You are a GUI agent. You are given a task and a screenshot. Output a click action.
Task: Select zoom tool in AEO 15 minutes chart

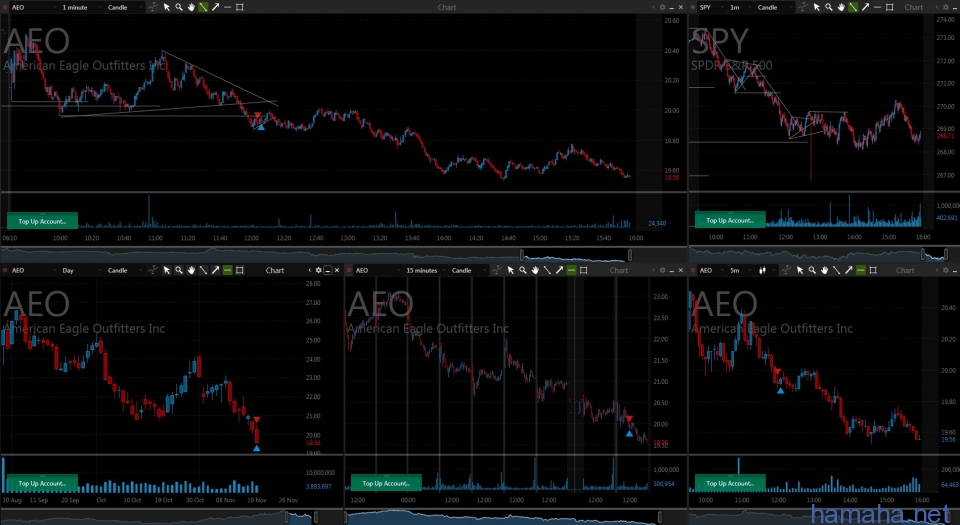click(522, 270)
